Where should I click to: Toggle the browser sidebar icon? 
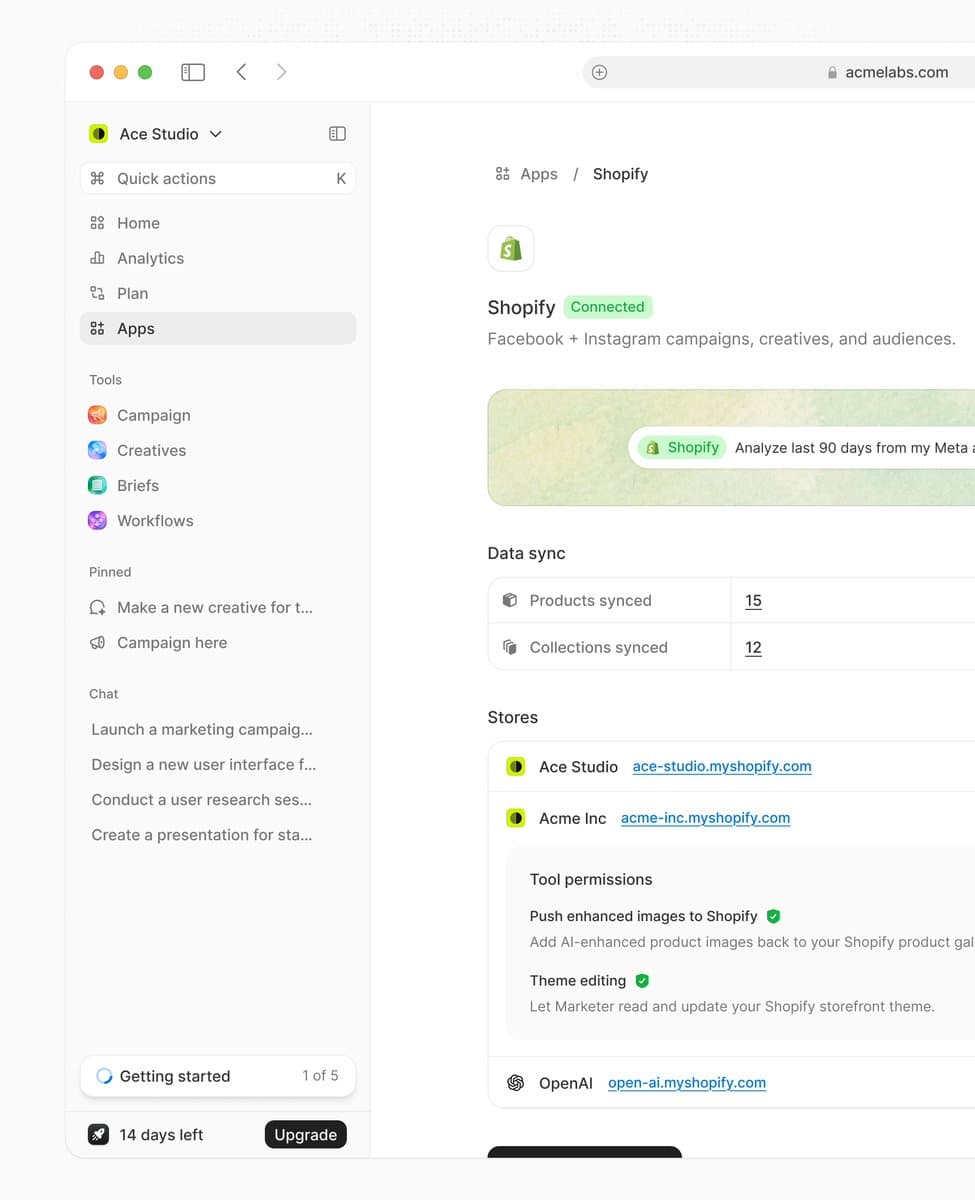[x=193, y=72]
